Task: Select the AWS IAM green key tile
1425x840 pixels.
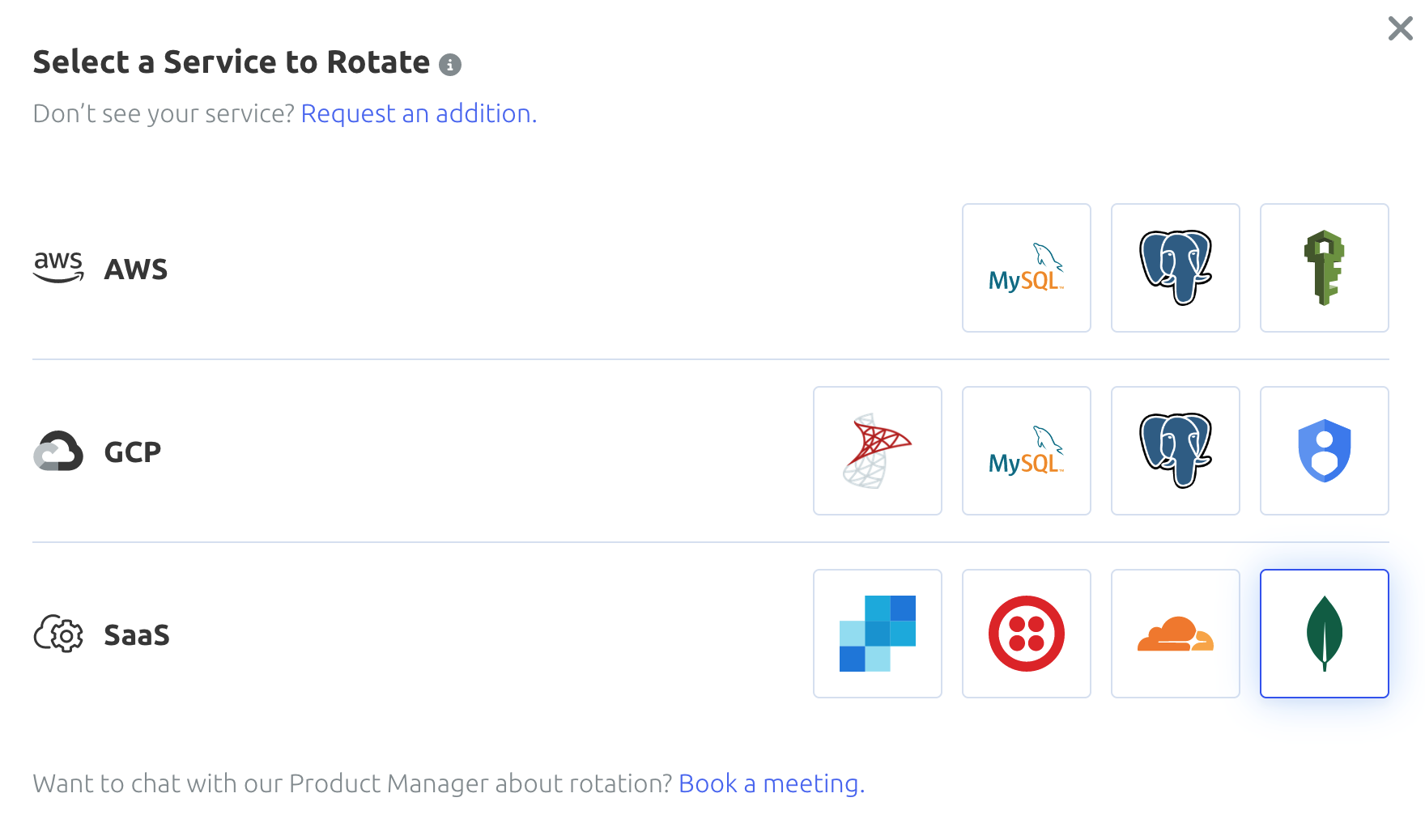Action: click(1324, 268)
